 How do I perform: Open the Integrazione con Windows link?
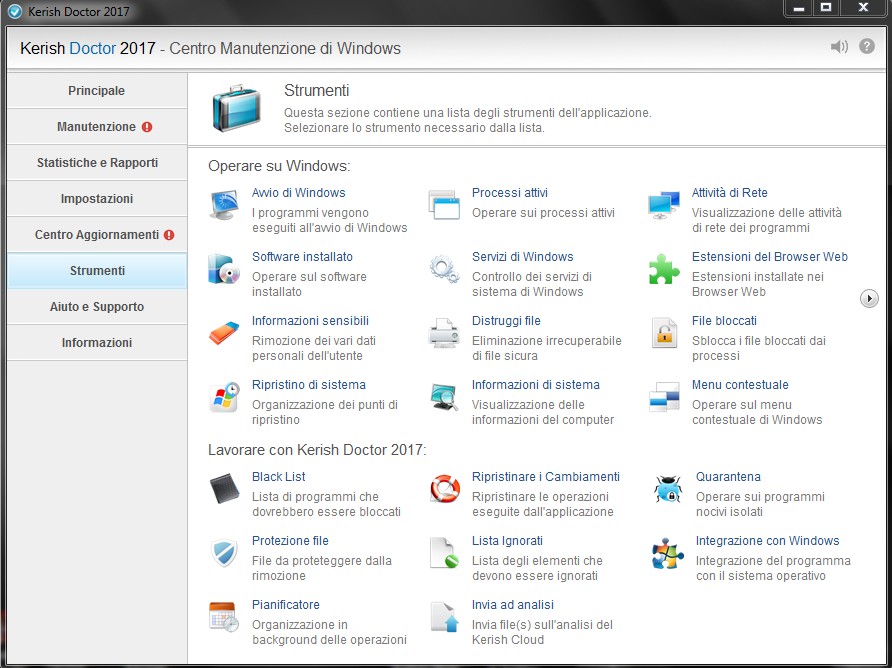click(x=767, y=541)
